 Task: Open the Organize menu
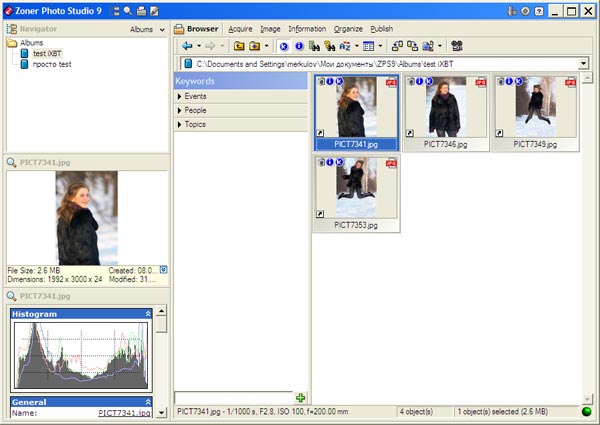click(349, 29)
